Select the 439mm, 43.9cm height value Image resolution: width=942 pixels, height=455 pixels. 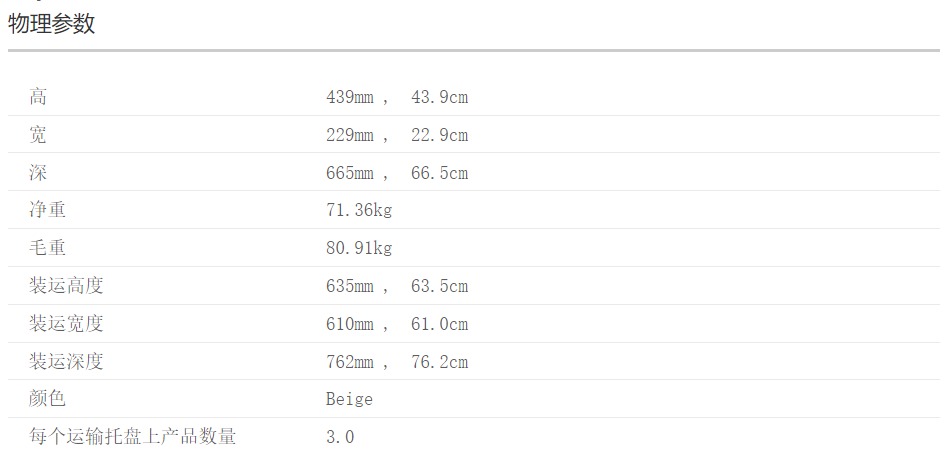(396, 97)
